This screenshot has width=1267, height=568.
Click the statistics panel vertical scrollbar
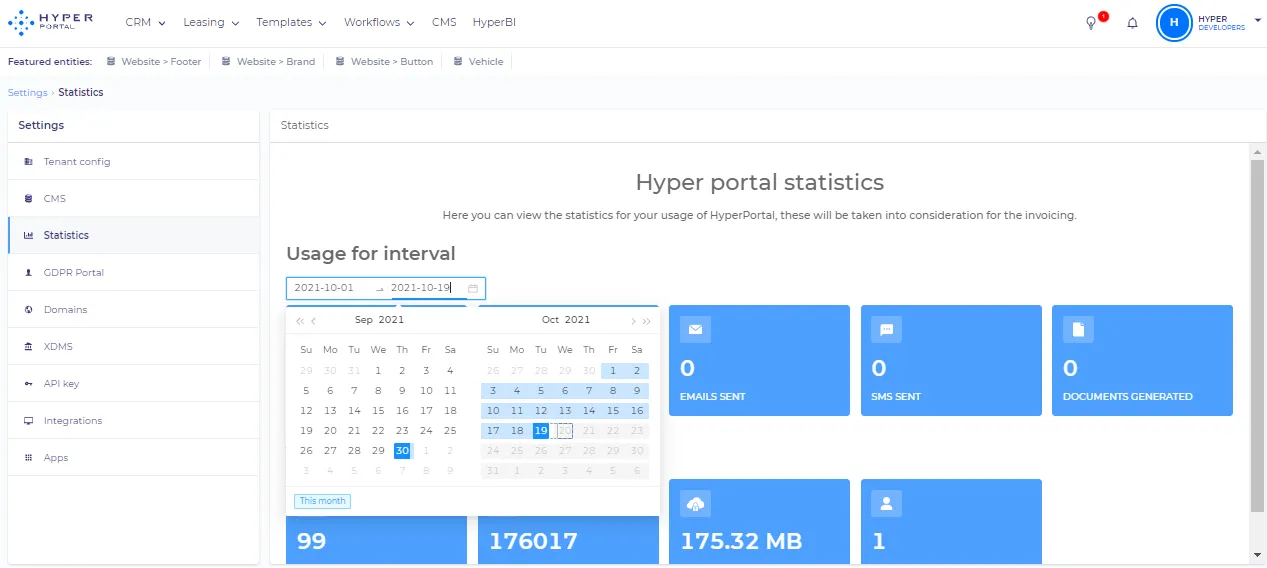(1257, 337)
